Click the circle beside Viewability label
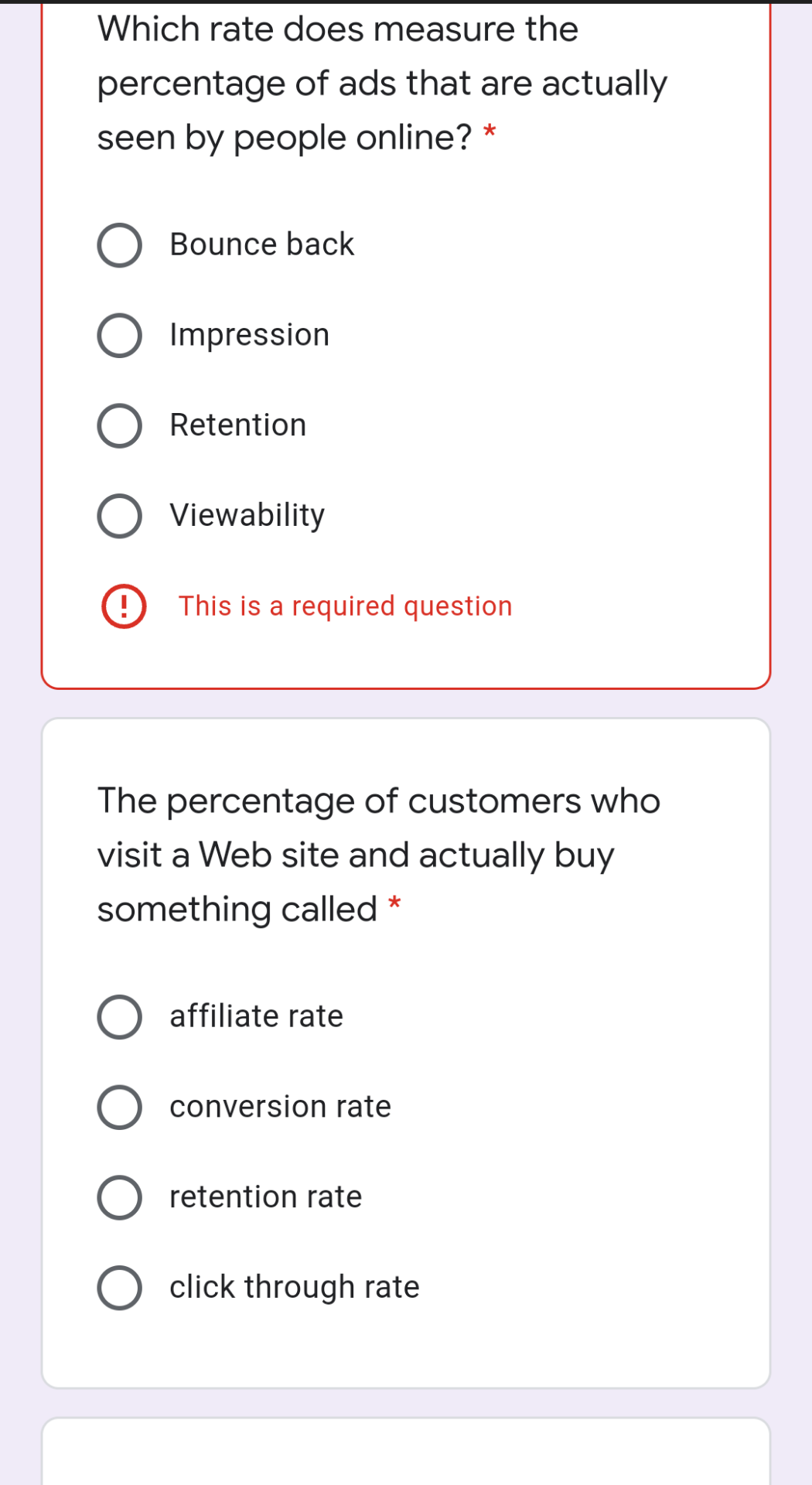This screenshot has height=1485, width=812. tap(120, 515)
